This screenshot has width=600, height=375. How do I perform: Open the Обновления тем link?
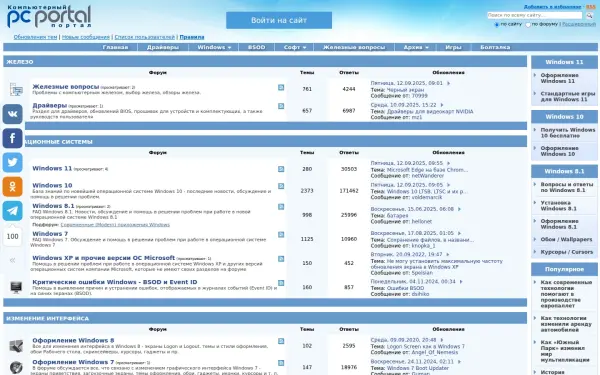[x=35, y=37]
